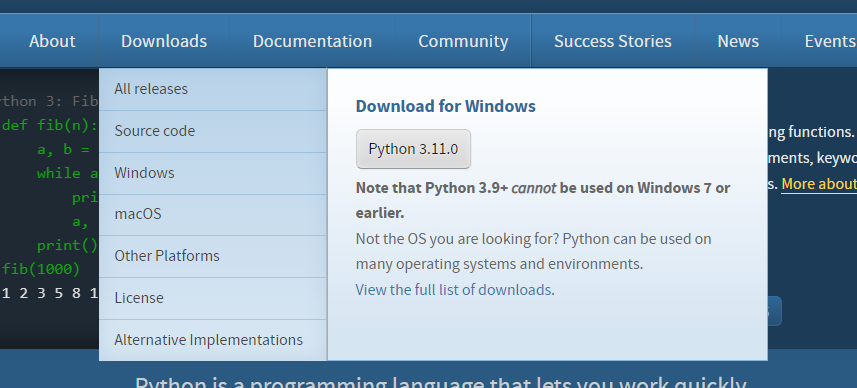
Task: Click the Python 3.11.0 download button
Action: 413,149
